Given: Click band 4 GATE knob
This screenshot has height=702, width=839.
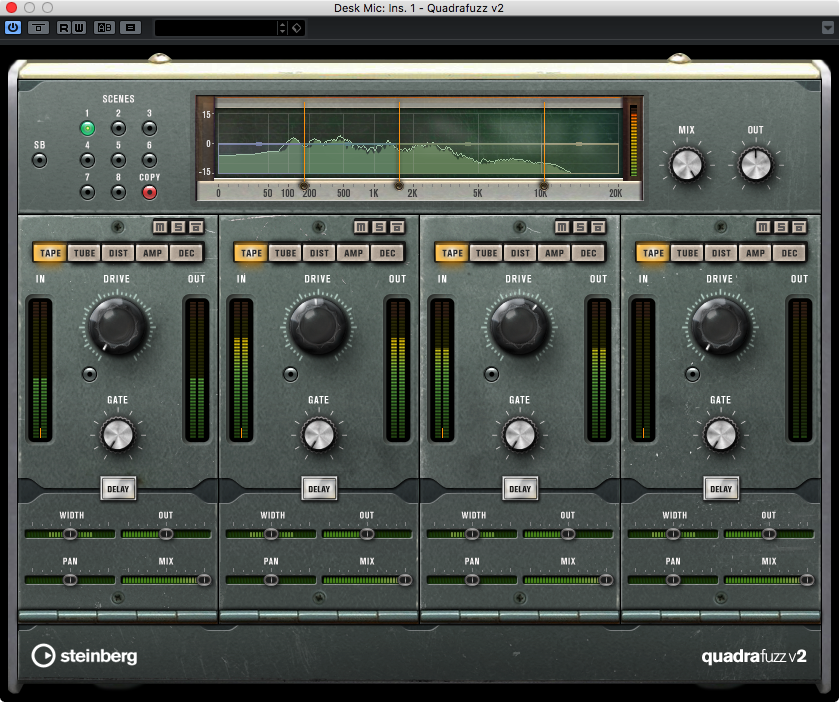Looking at the screenshot, I should [x=721, y=435].
